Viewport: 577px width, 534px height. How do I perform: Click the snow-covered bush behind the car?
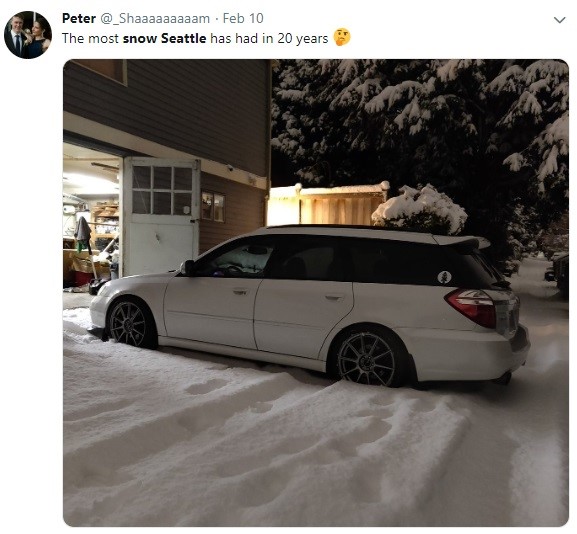(420, 209)
